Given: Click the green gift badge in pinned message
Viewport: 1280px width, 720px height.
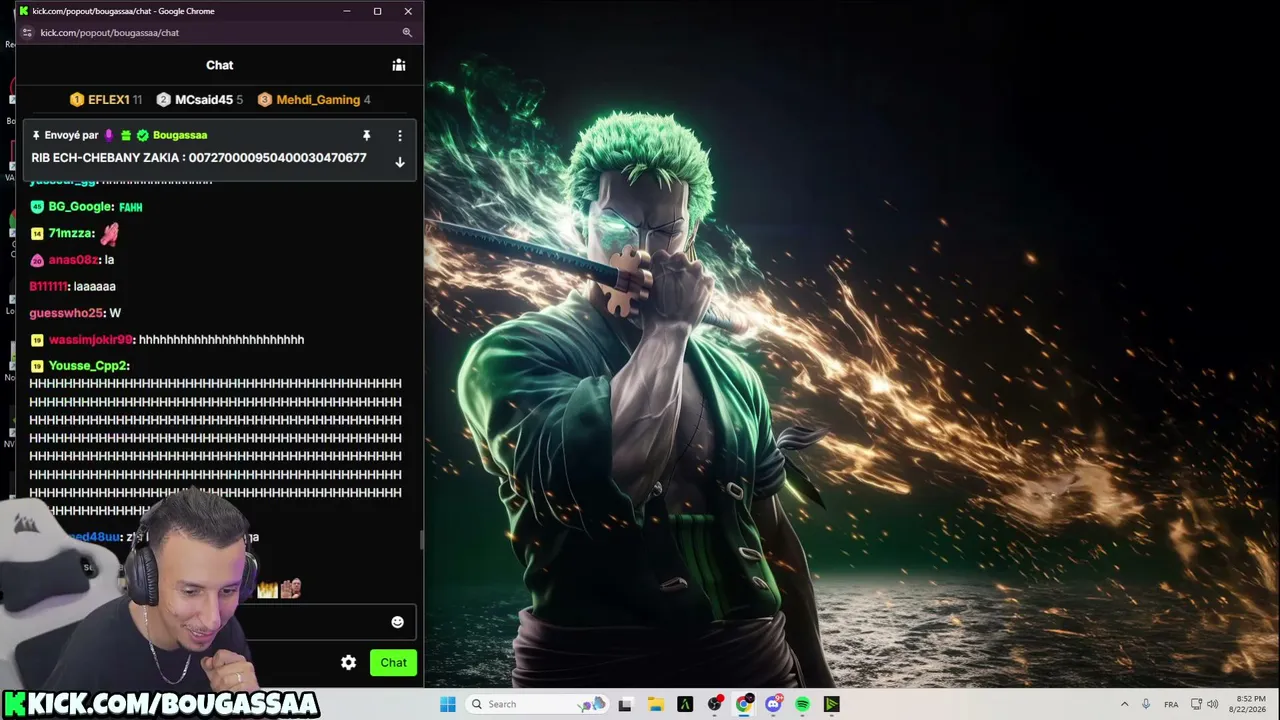Looking at the screenshot, I should 126,135.
